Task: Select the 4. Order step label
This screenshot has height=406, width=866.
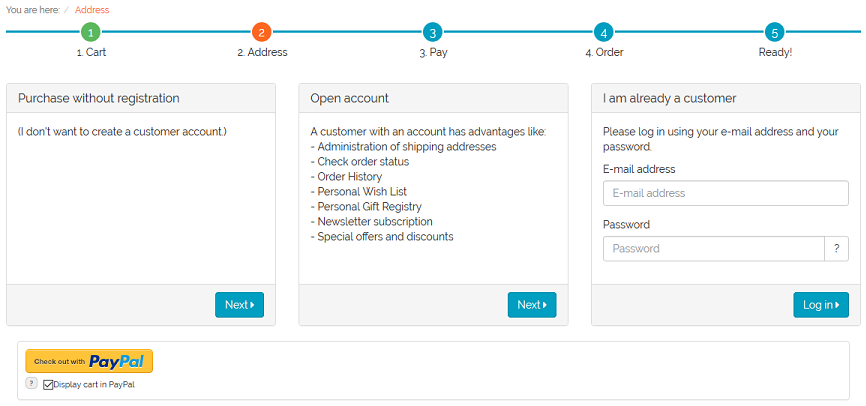Action: pyautogui.click(x=604, y=52)
